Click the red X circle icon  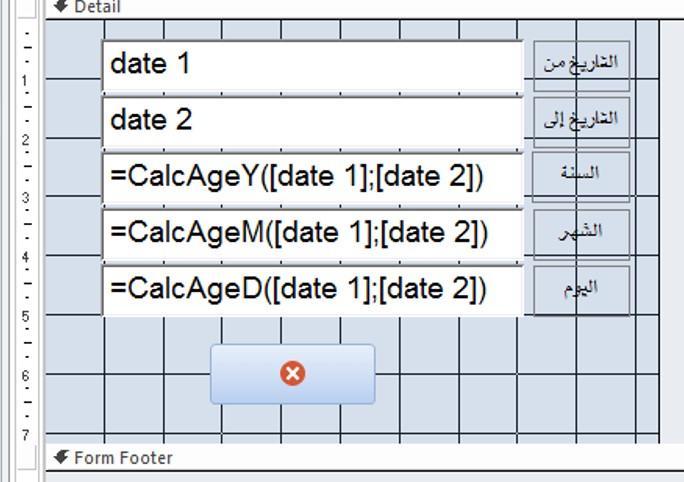pos(292,373)
